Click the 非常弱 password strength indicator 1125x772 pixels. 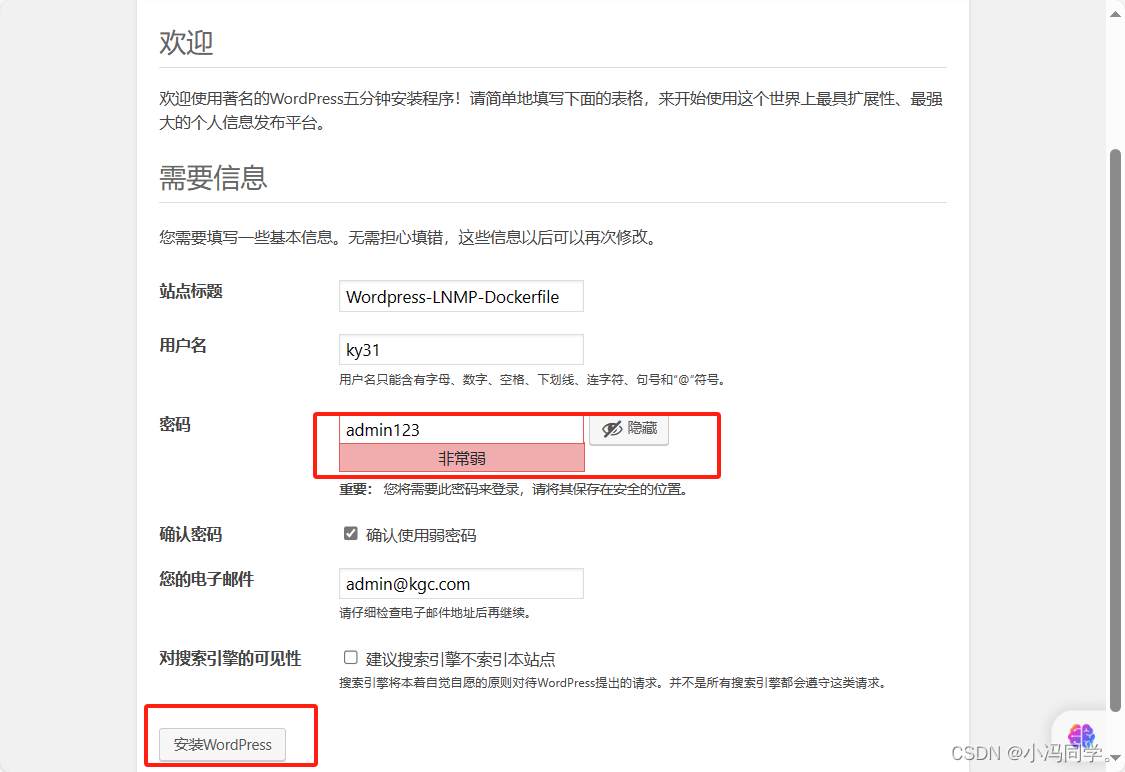click(x=461, y=458)
